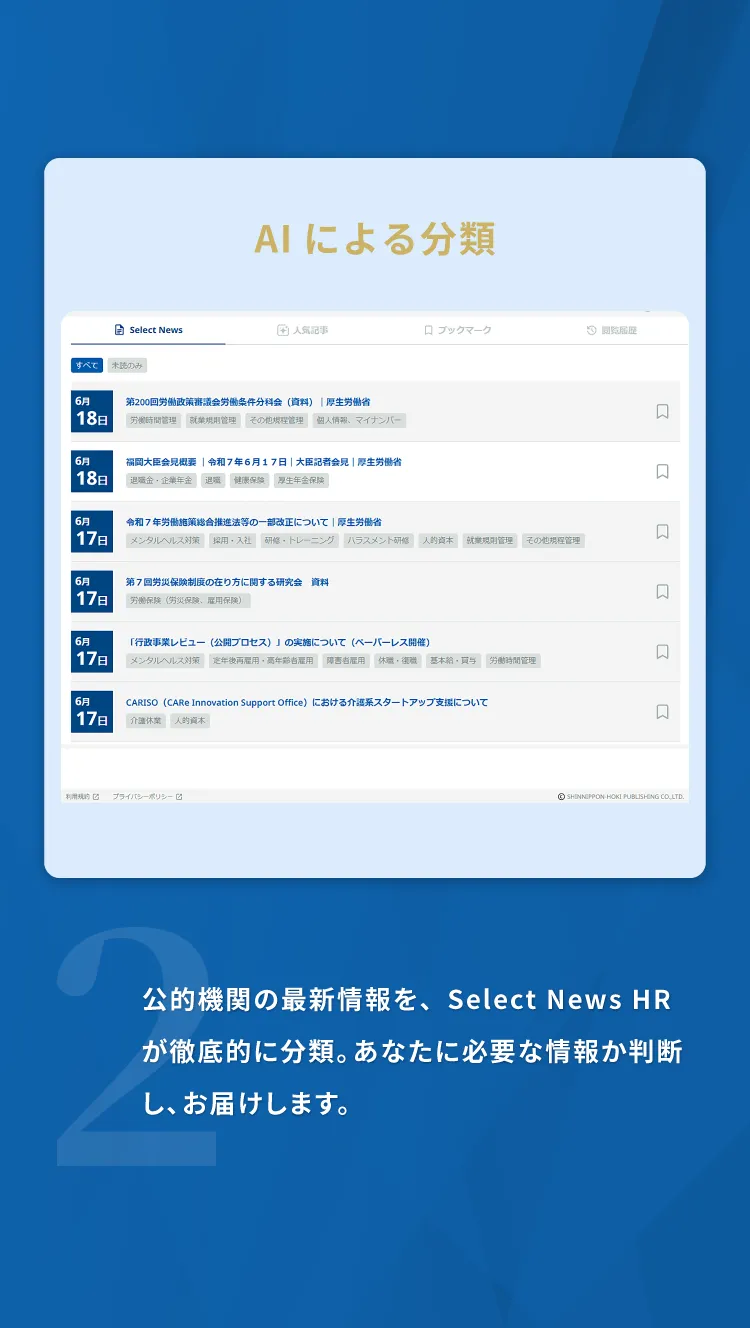Open the Select News tab
Screen dimensions: 750x1328
(149, 330)
